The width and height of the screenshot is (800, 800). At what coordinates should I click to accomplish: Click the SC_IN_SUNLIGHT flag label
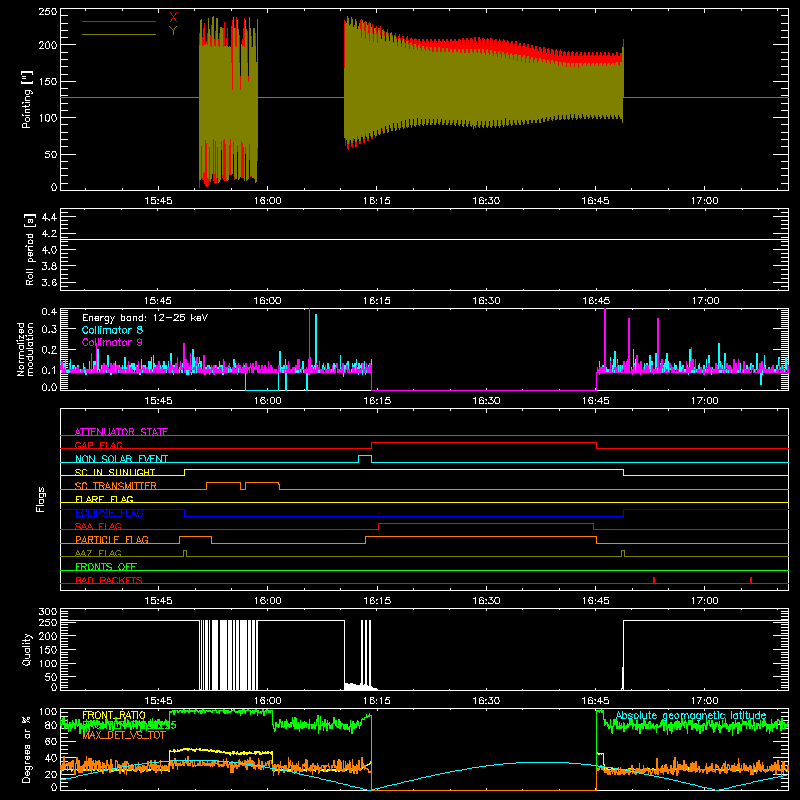tap(115, 472)
